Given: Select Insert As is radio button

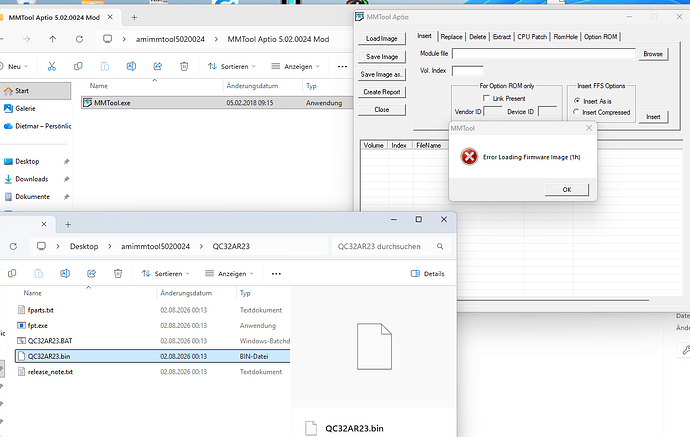Looking at the screenshot, I should pyautogui.click(x=576, y=101).
